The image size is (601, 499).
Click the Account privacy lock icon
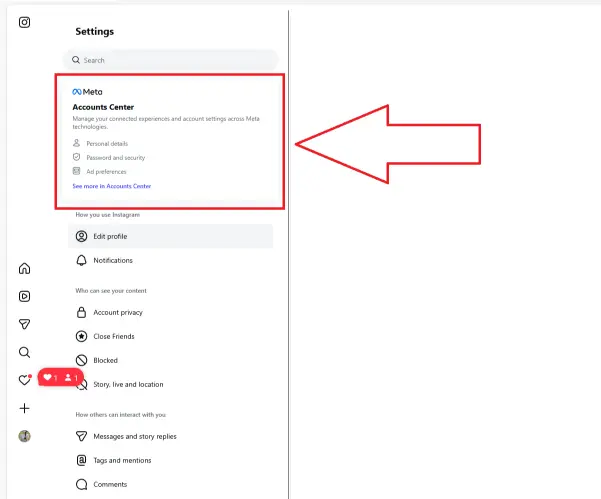point(81,312)
